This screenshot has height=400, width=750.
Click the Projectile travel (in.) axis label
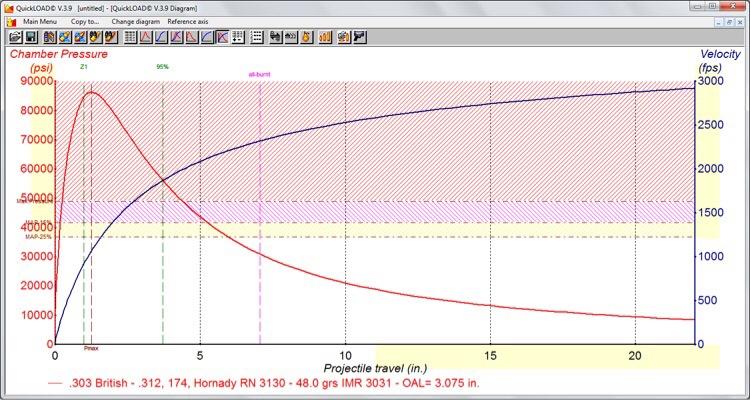375,368
